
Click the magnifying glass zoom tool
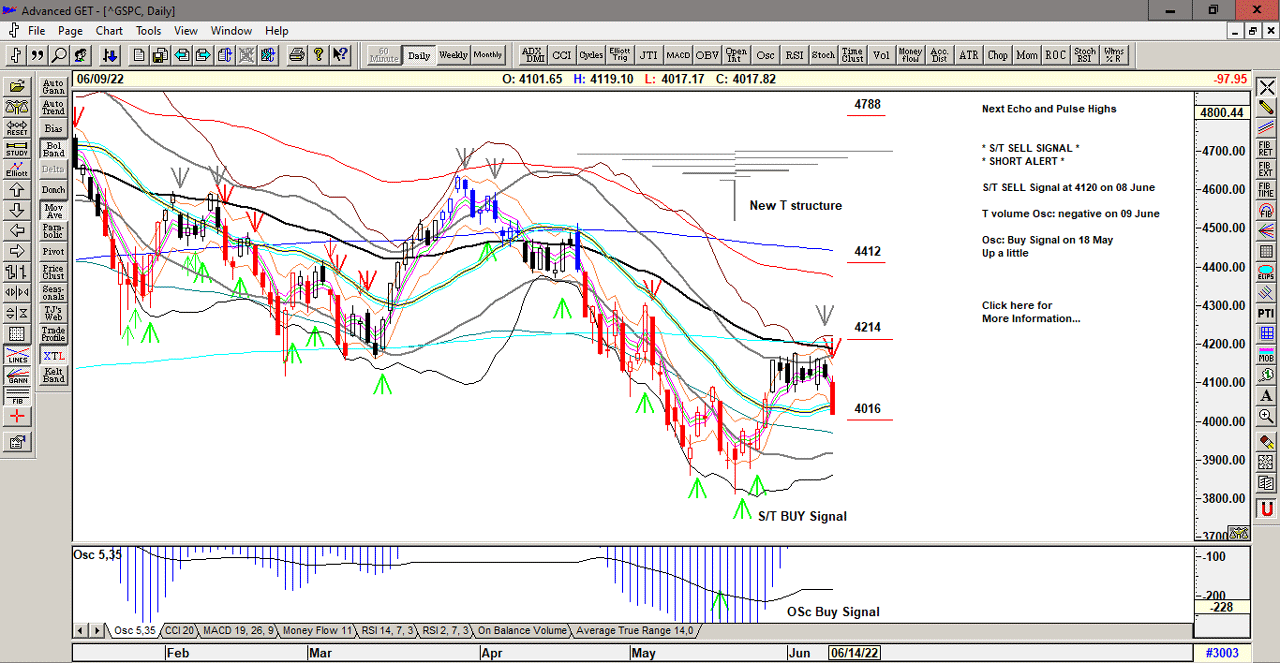click(x=59, y=55)
